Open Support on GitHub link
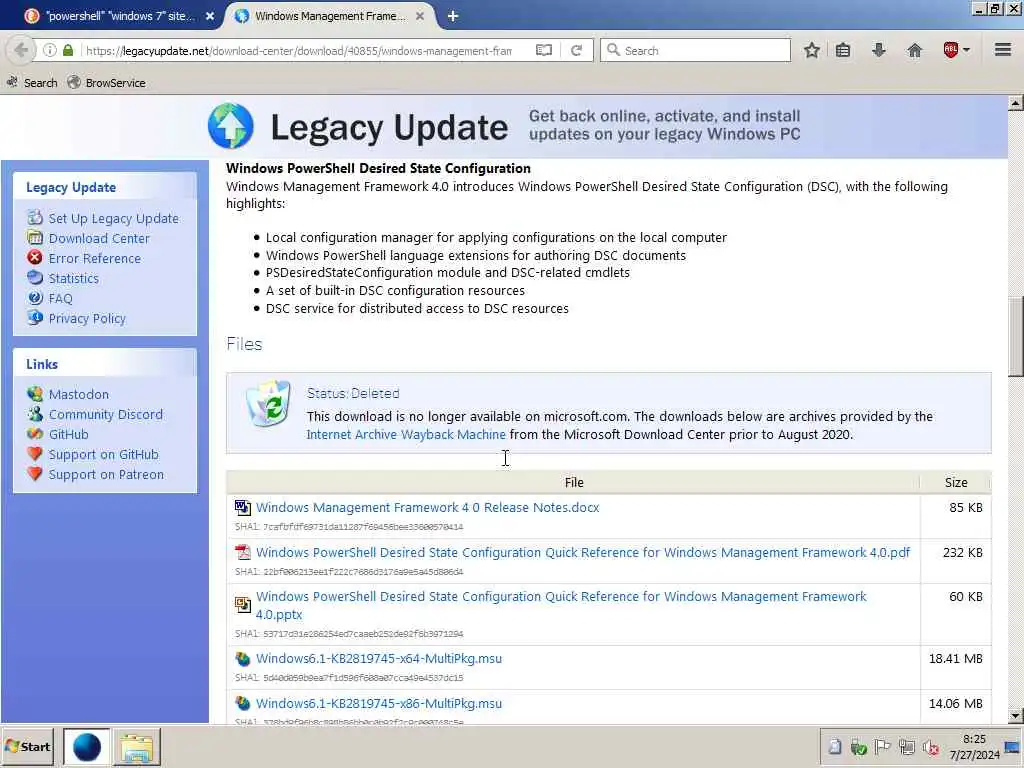Screen dimensions: 1024x768 104,455
